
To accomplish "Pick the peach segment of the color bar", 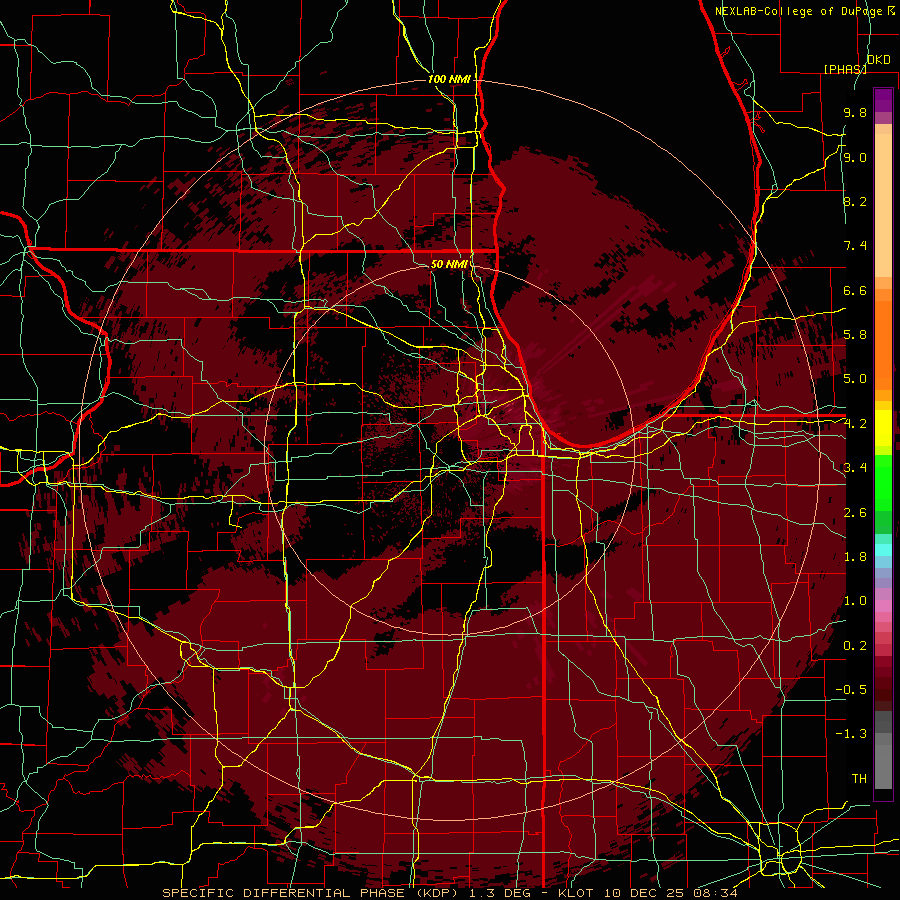I will click(x=883, y=207).
